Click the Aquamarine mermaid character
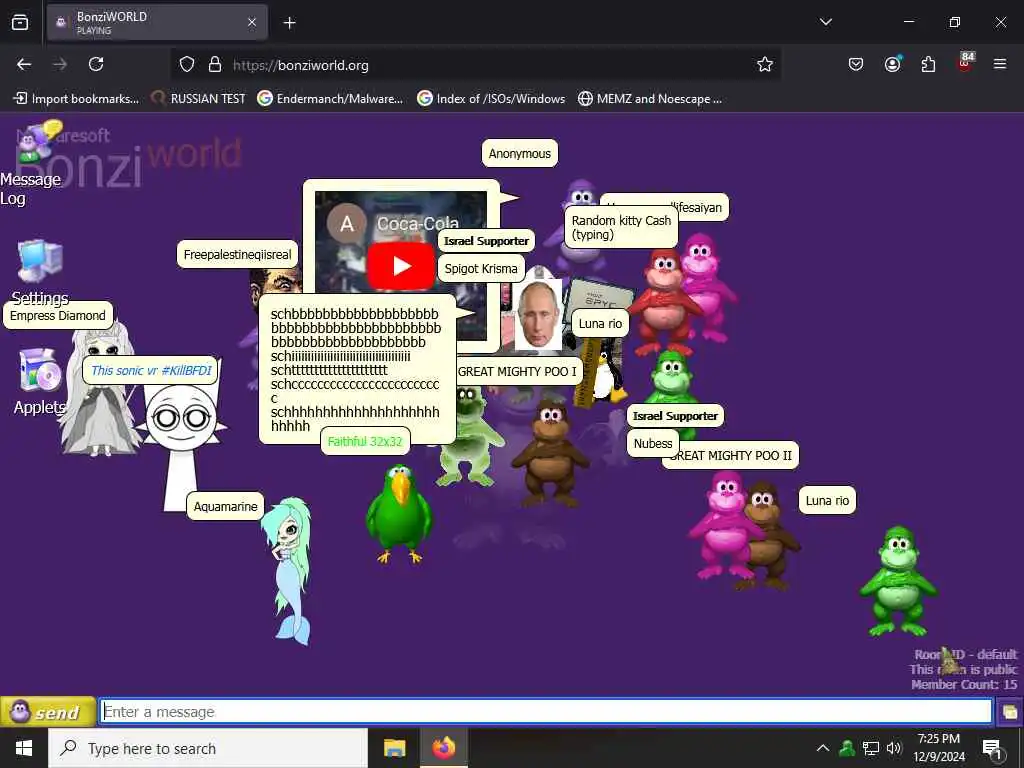 point(289,569)
